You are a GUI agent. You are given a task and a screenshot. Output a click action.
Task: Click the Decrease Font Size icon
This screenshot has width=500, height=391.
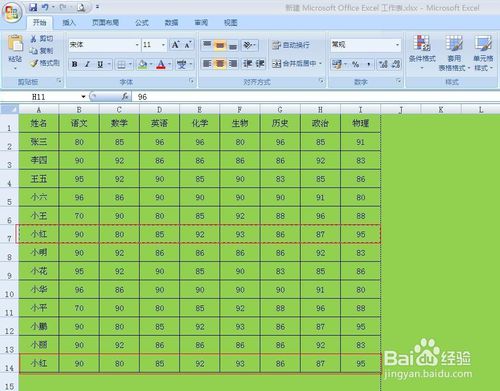click(188, 45)
